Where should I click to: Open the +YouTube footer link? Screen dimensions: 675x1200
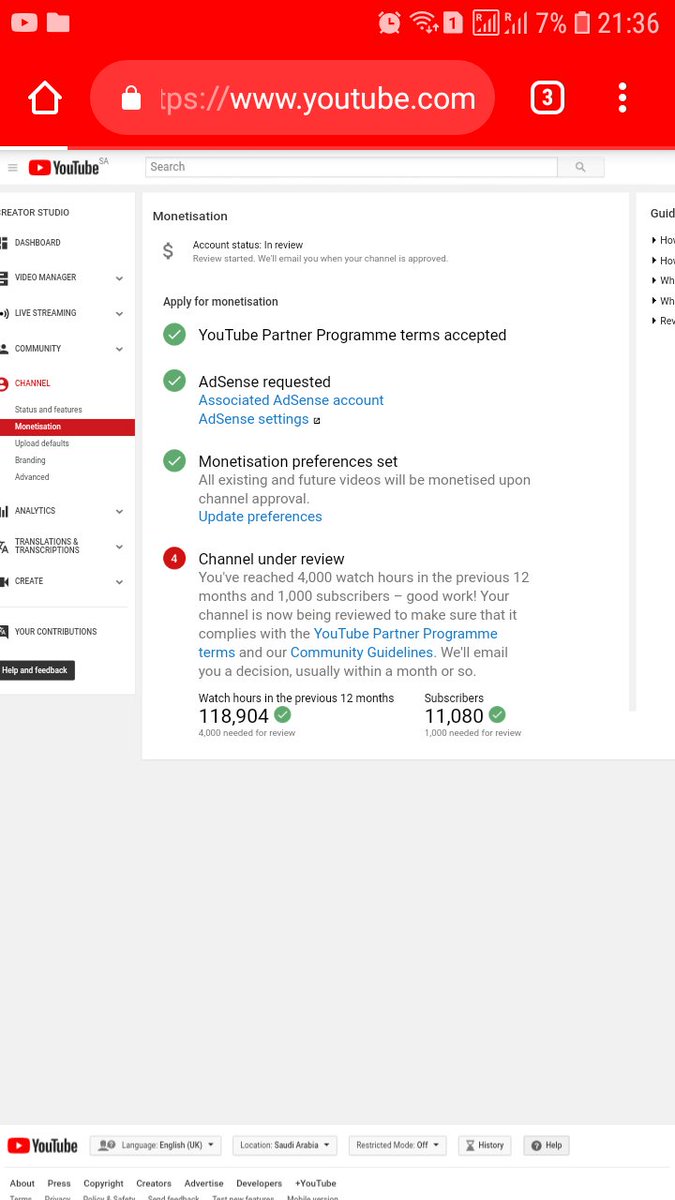[x=315, y=1183]
